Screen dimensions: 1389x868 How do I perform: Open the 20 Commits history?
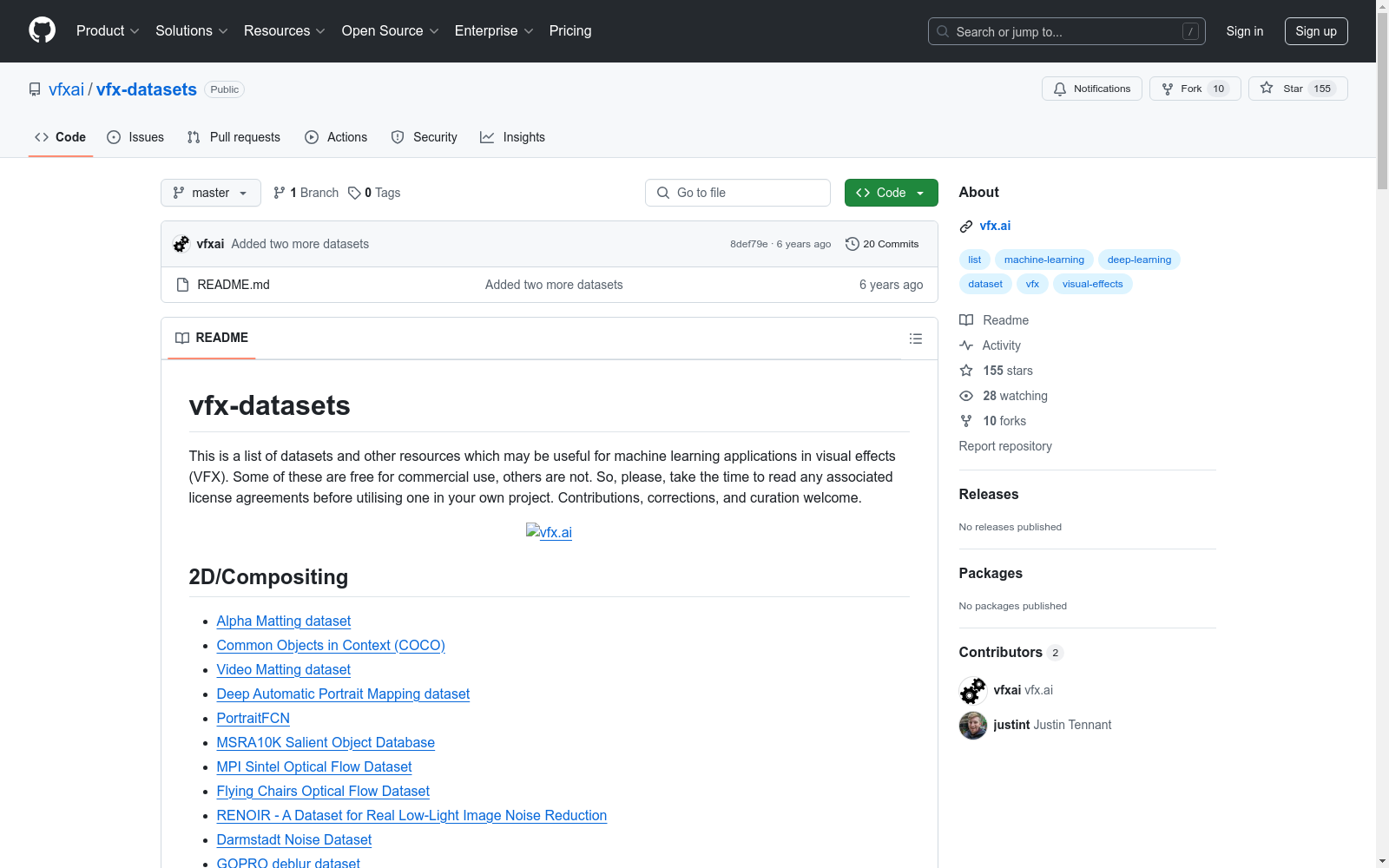[x=882, y=244]
